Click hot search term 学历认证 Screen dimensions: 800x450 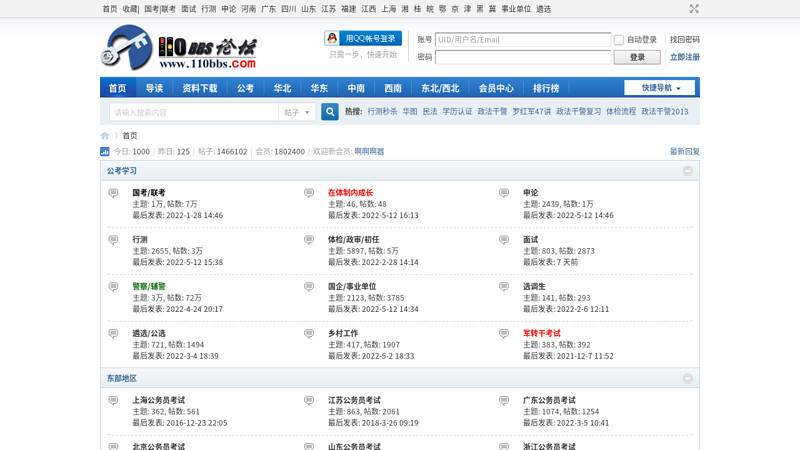(457, 112)
